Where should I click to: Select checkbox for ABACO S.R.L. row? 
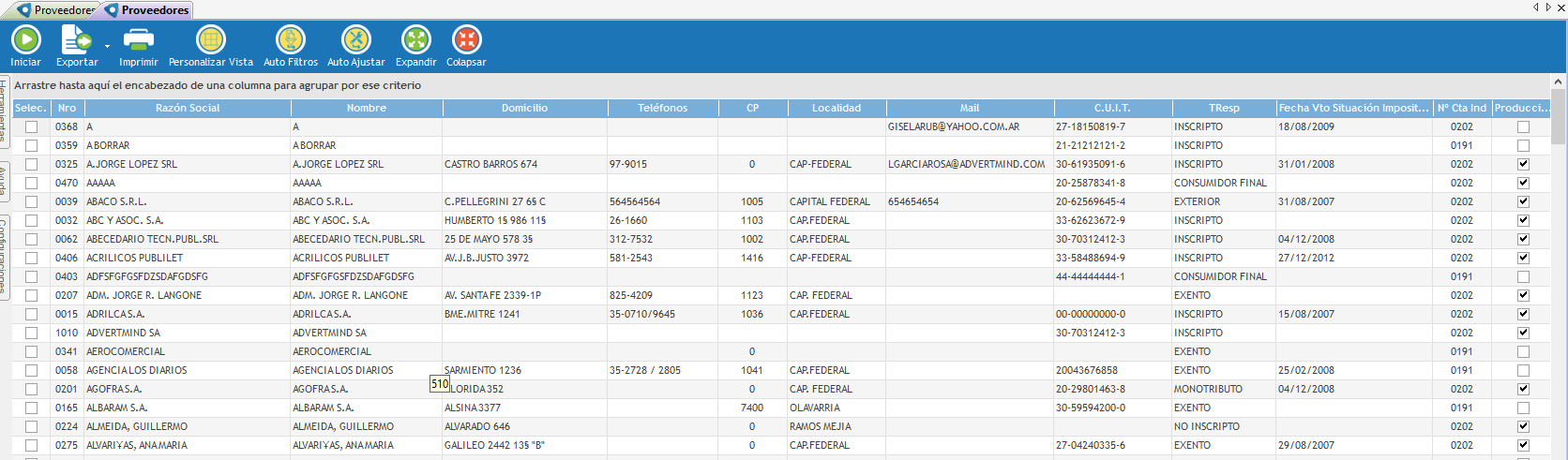[x=32, y=201]
